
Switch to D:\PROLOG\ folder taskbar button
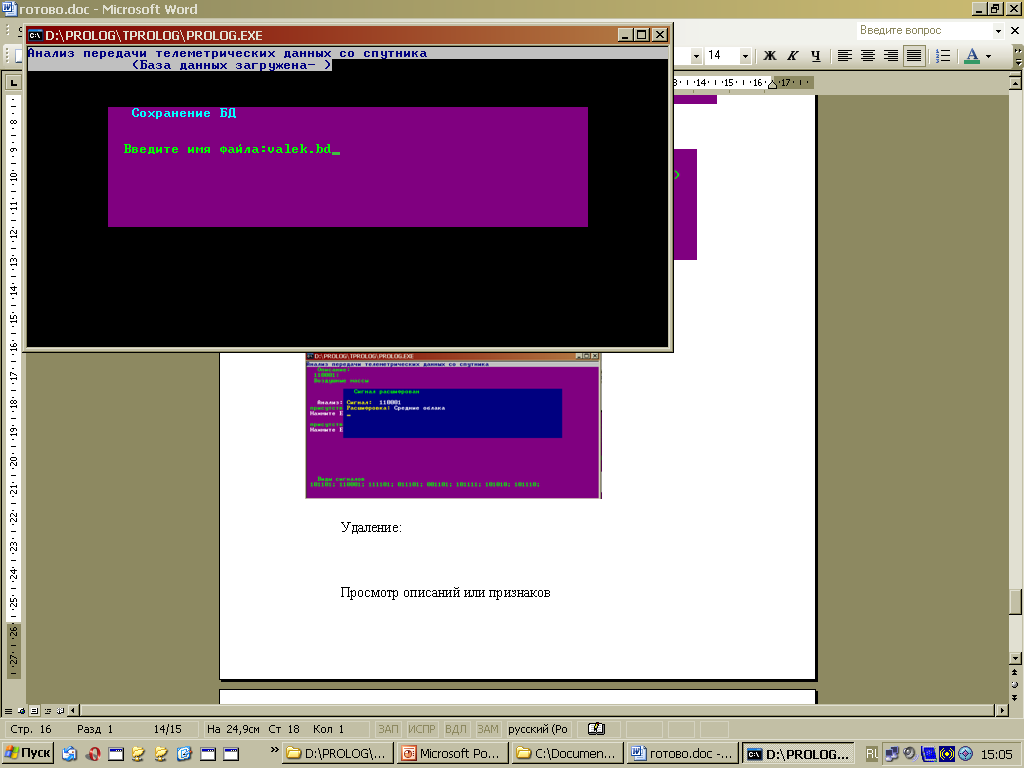pos(338,754)
